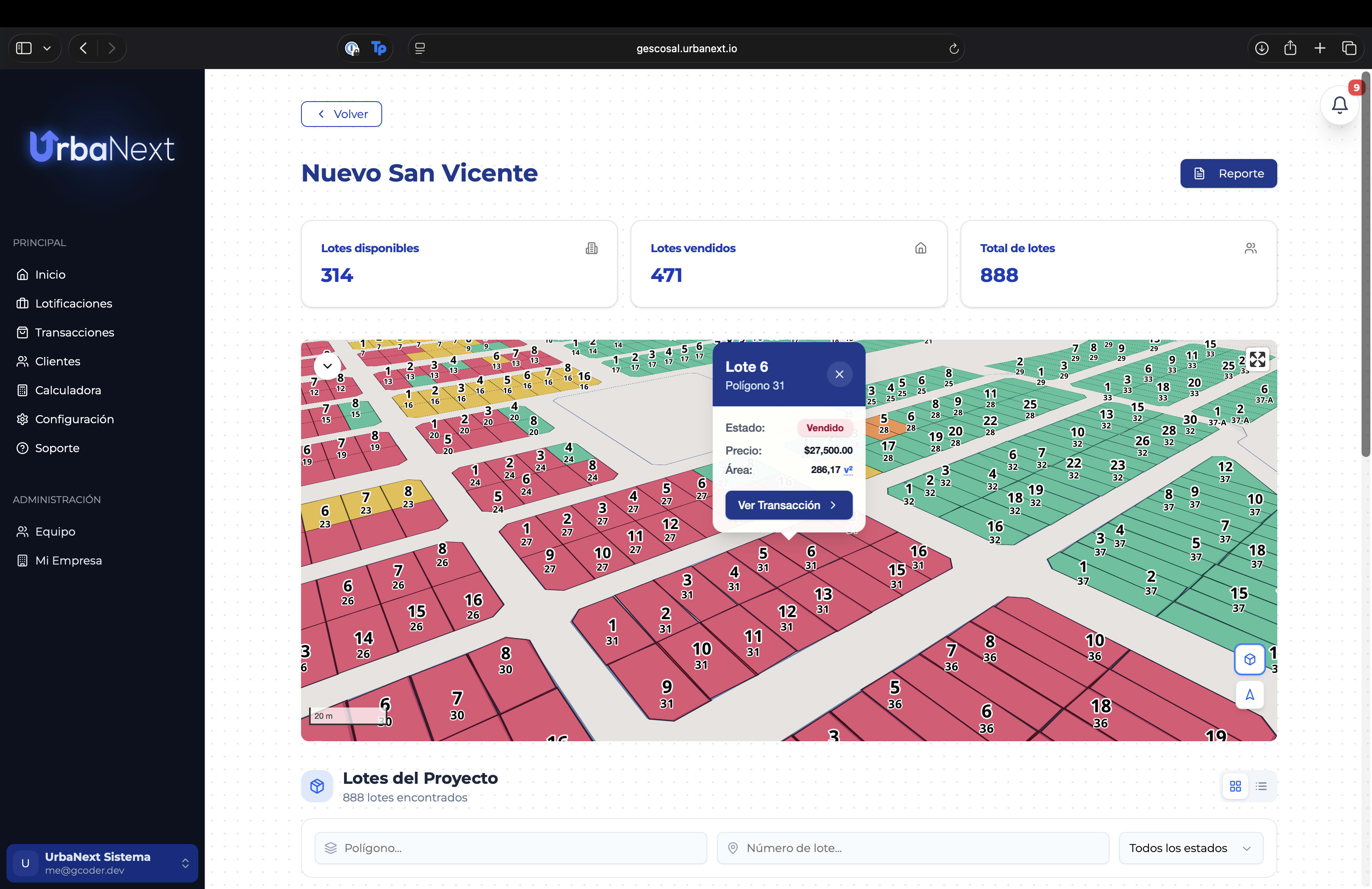Click the page vertical scrollbar

click(x=1366, y=265)
